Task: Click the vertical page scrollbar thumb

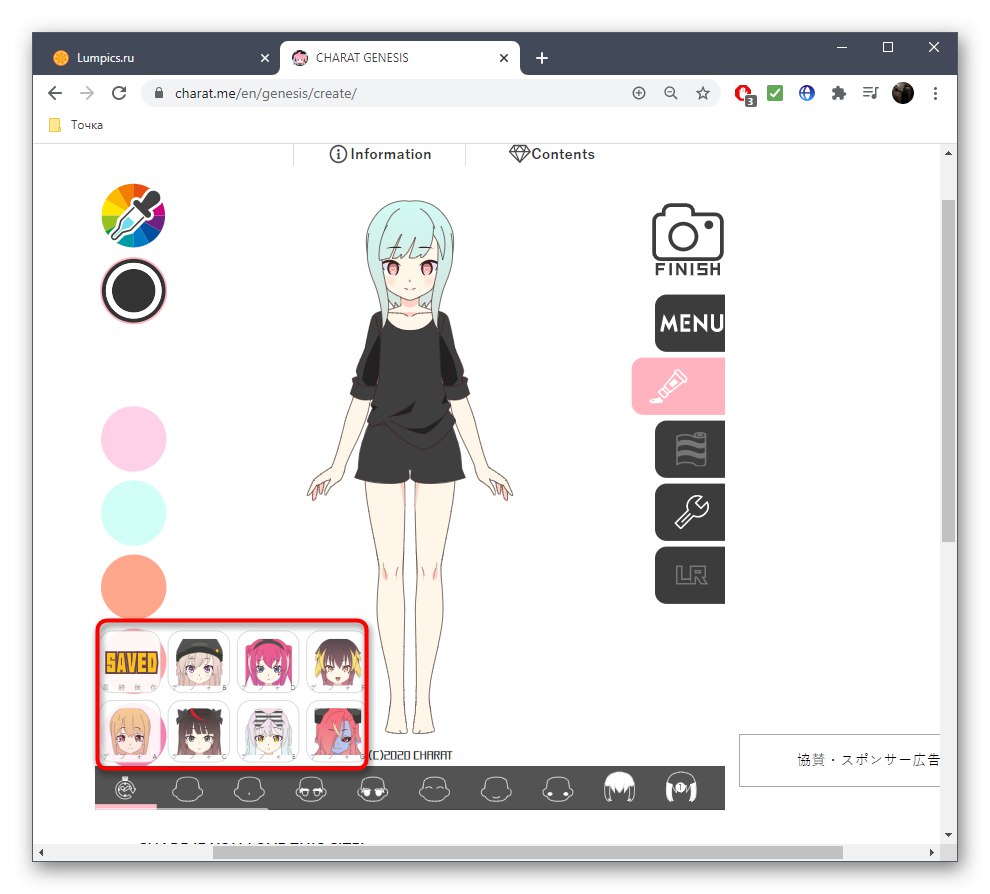Action: click(x=948, y=370)
